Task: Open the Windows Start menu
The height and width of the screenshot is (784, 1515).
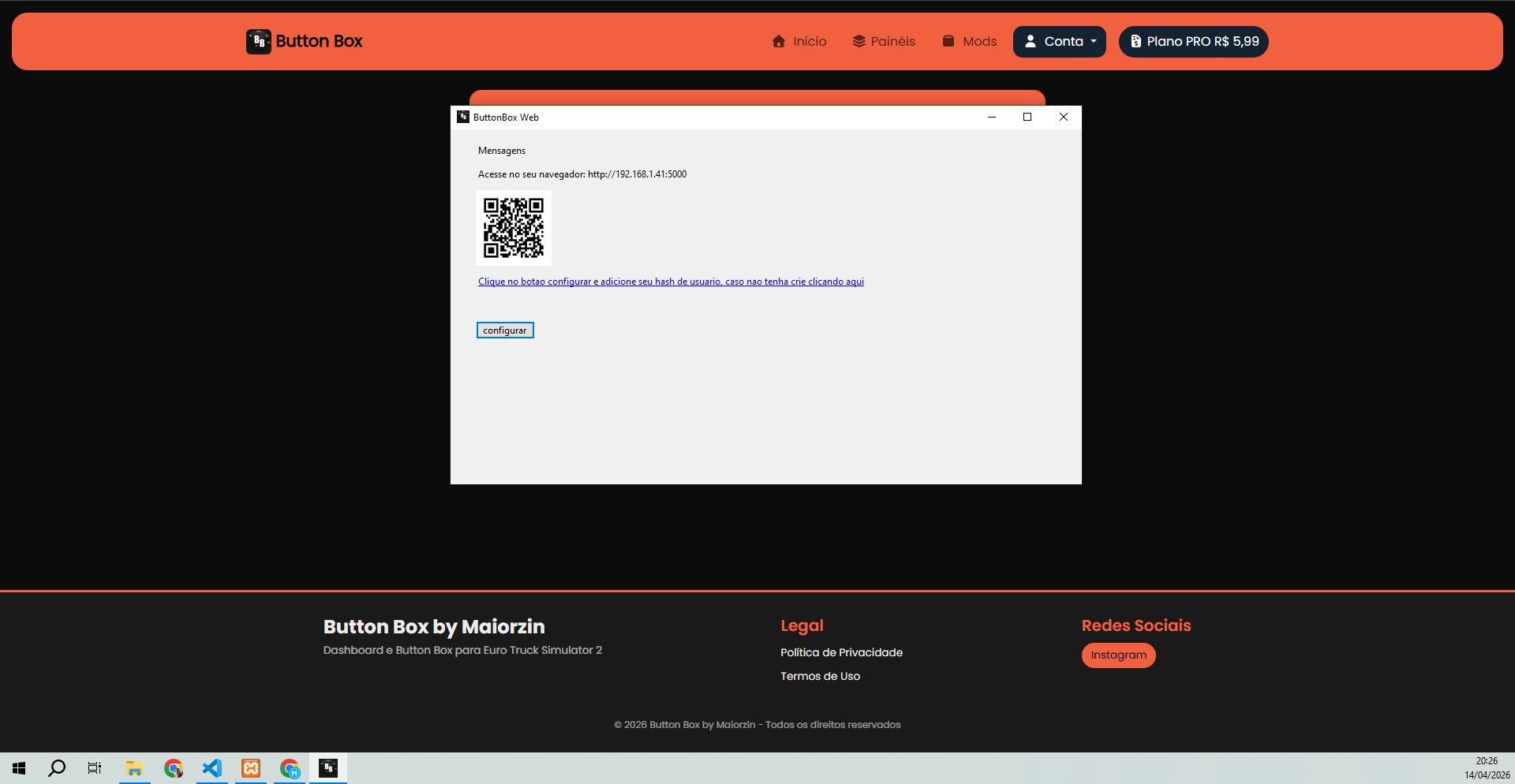Action: (19, 768)
